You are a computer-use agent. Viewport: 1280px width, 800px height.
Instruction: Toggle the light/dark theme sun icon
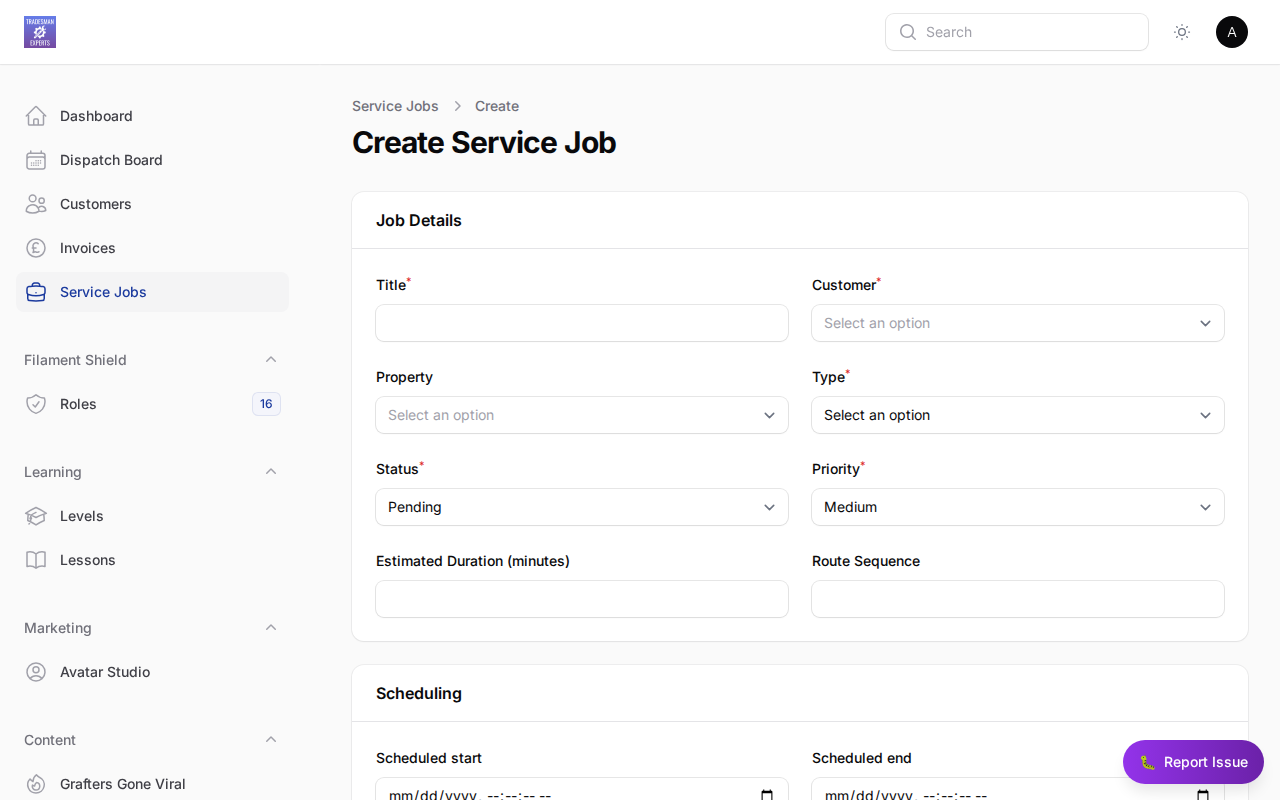pyautogui.click(x=1182, y=32)
